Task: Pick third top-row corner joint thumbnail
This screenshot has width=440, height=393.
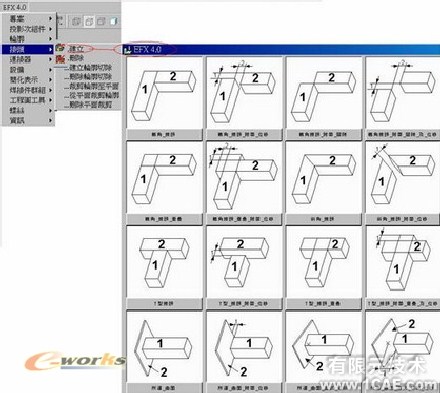Action: (x=324, y=93)
